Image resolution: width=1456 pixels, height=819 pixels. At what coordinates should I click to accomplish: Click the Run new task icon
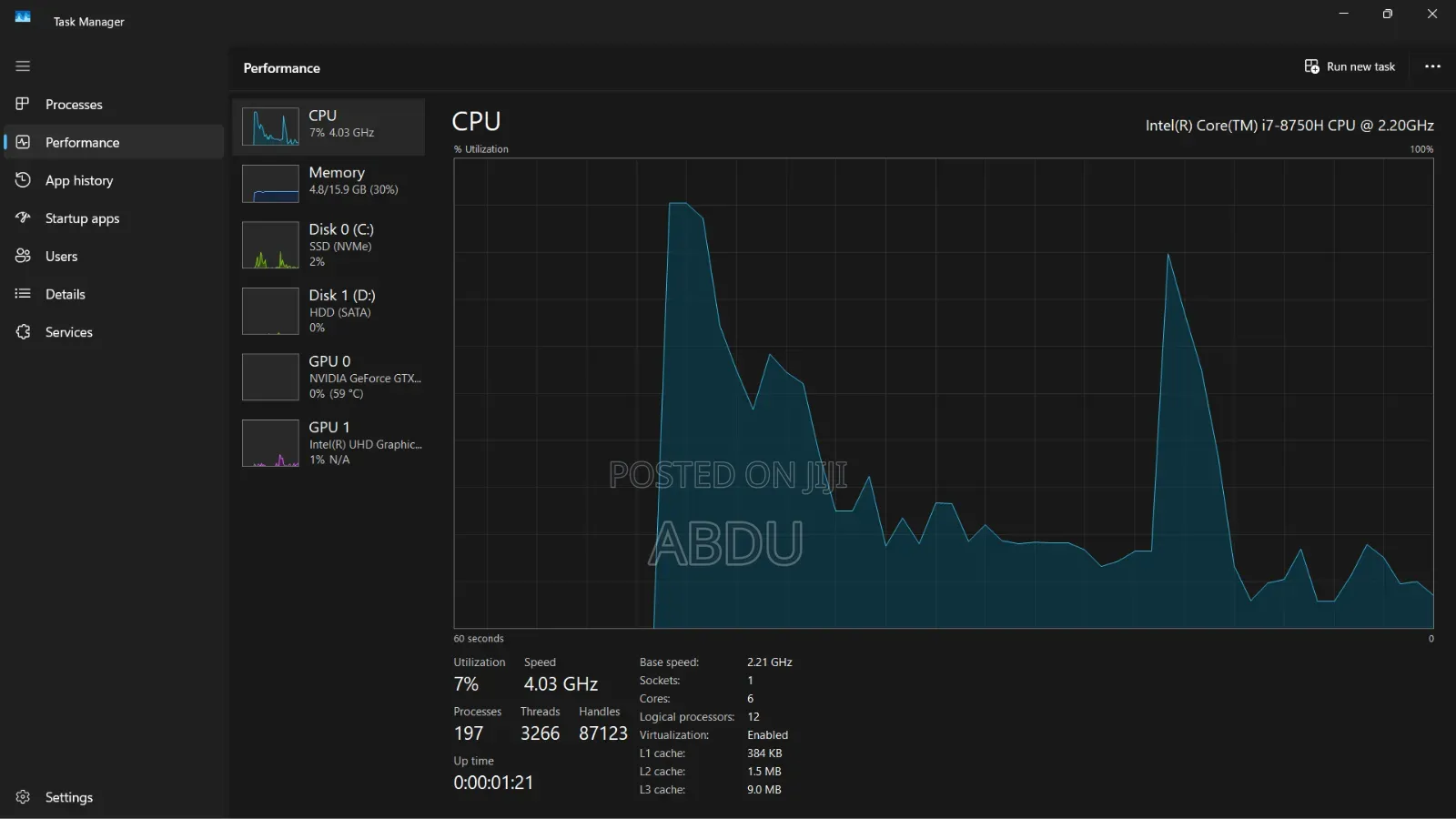pos(1311,66)
